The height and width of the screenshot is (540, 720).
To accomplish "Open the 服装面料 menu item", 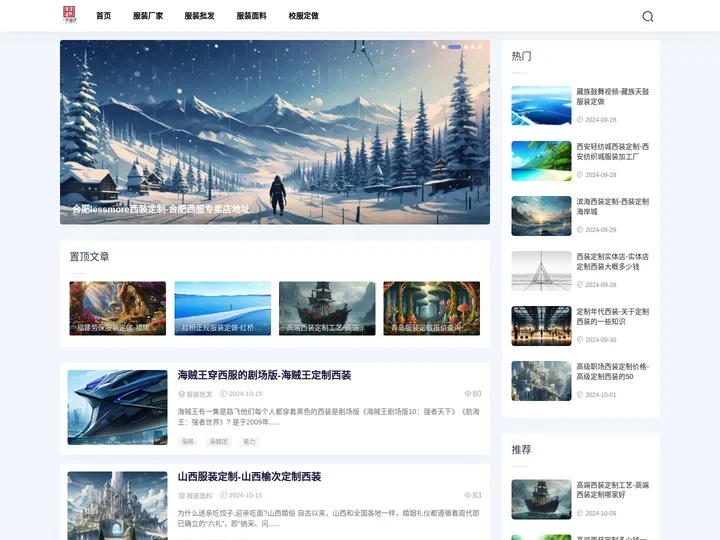I will click(x=251, y=16).
